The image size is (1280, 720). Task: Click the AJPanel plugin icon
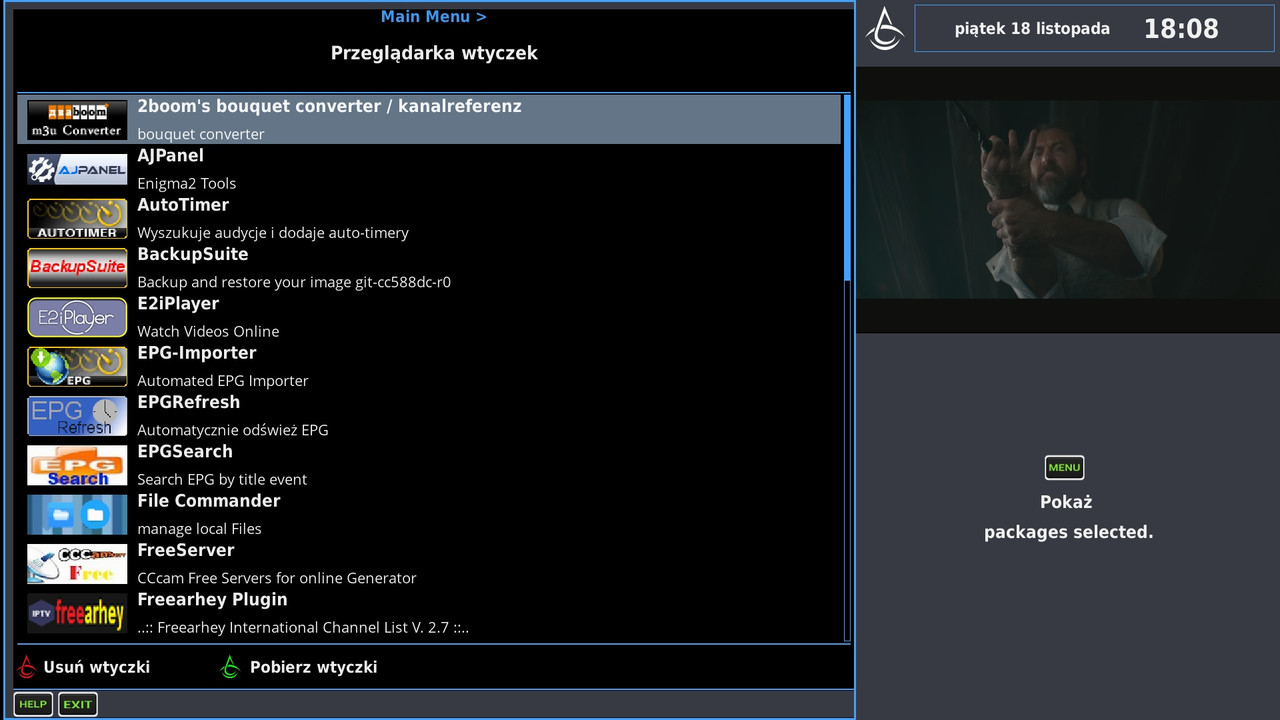77,169
